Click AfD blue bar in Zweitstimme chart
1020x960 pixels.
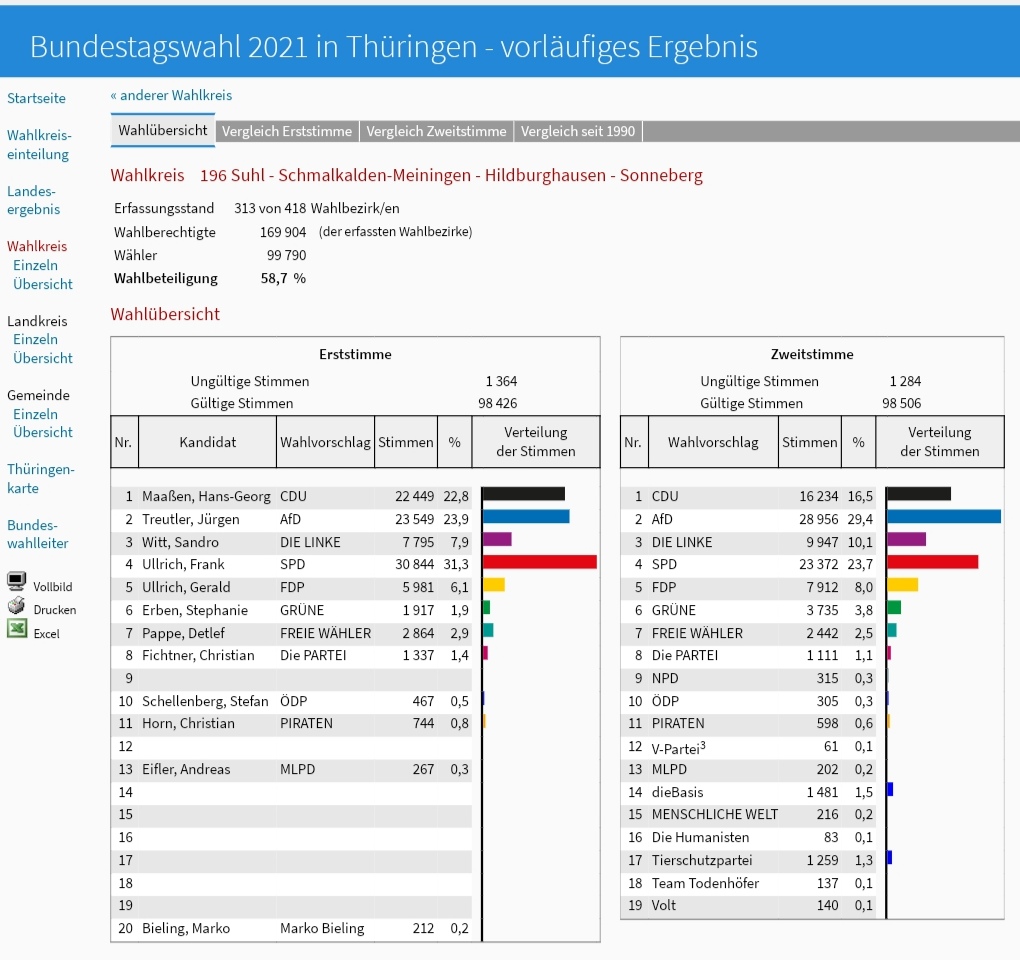pyautogui.click(x=944, y=516)
